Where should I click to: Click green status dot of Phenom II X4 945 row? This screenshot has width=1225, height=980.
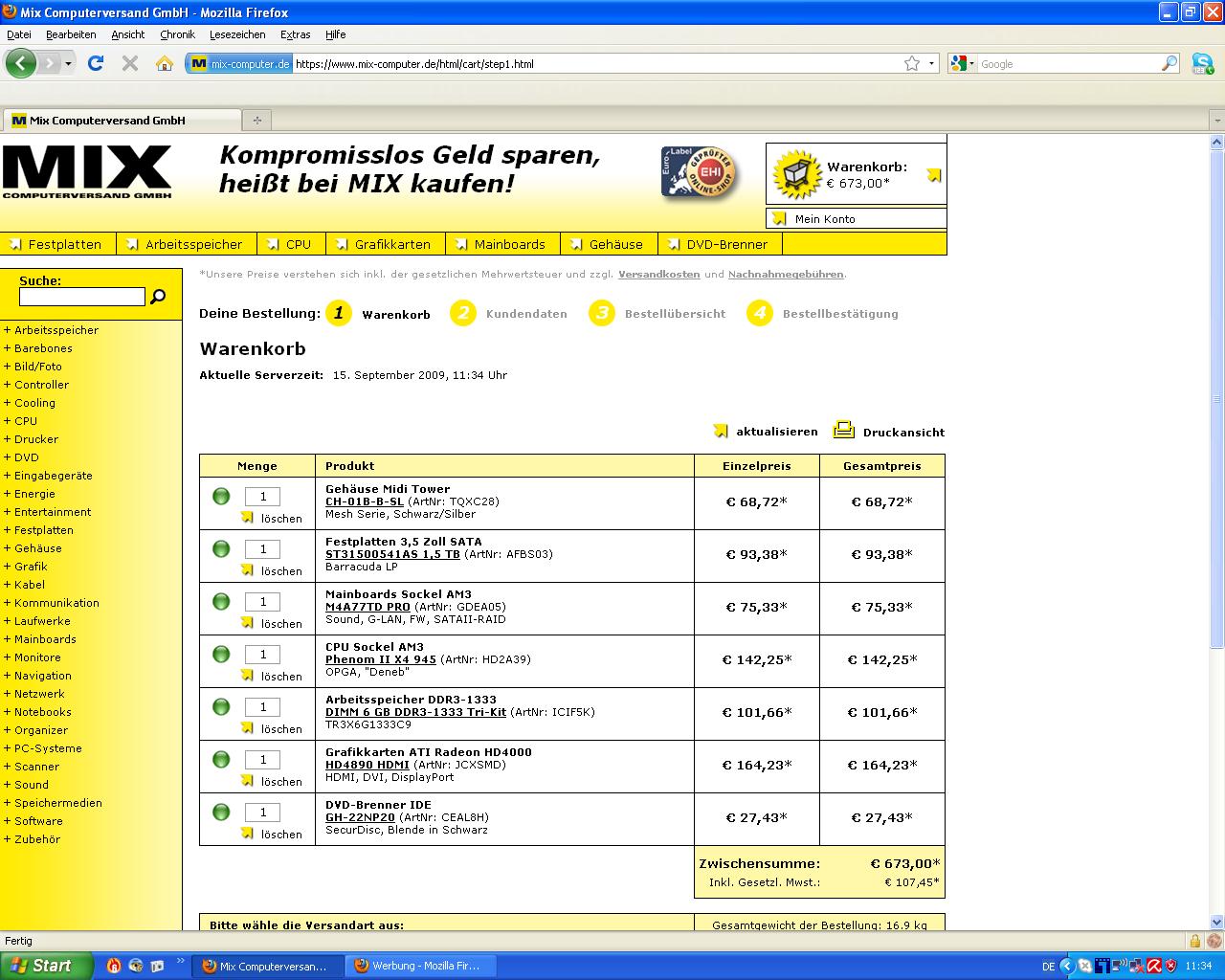pyautogui.click(x=221, y=654)
